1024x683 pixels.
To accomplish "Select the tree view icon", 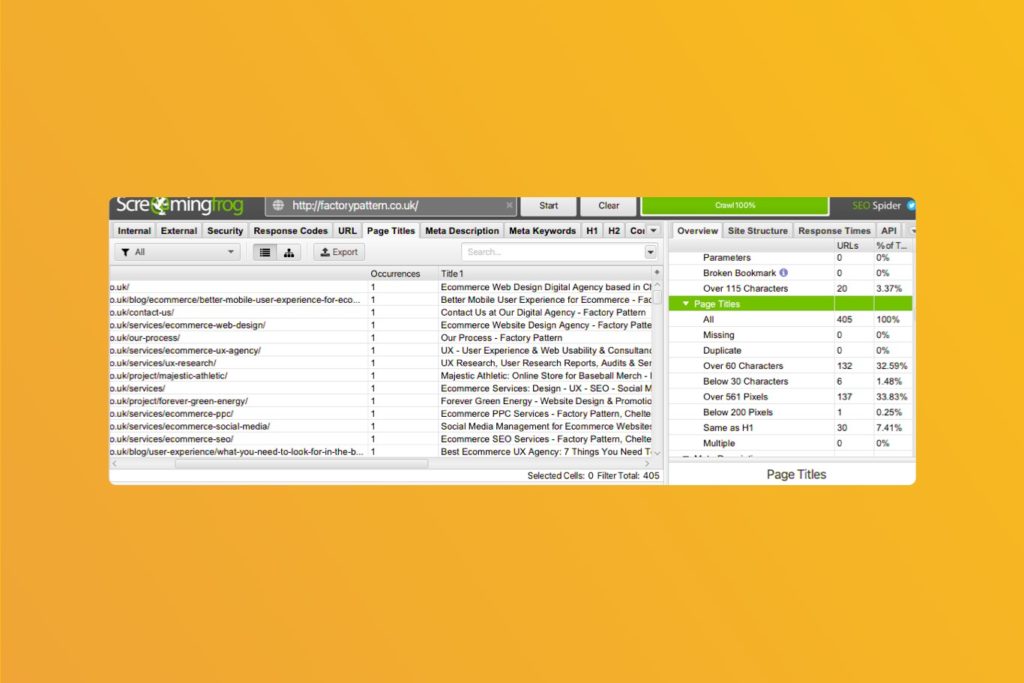I will [288, 251].
